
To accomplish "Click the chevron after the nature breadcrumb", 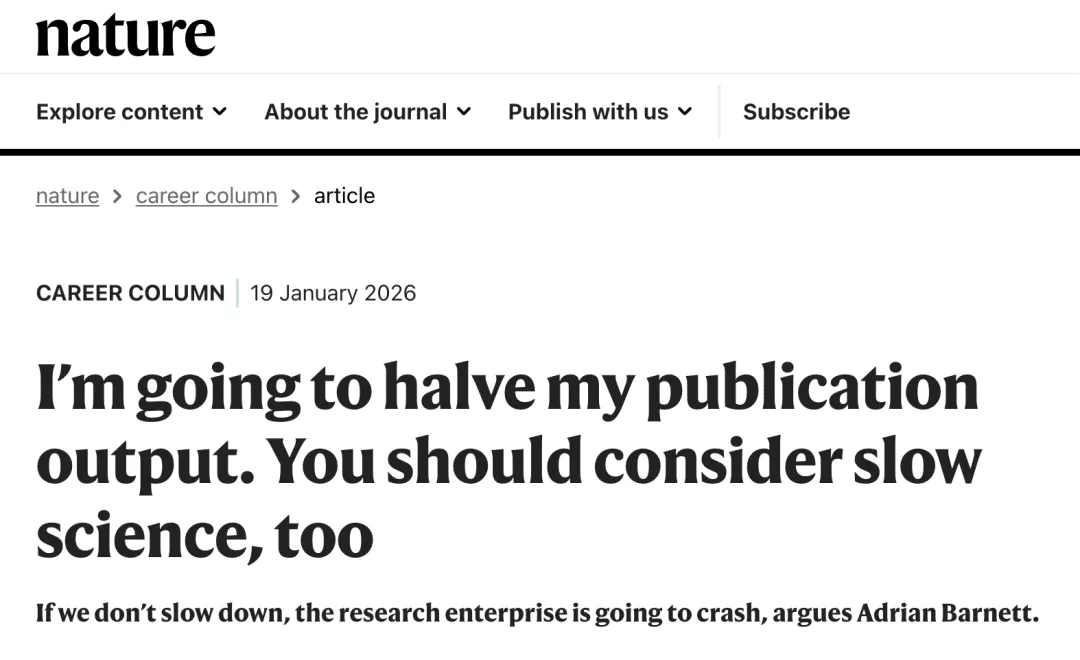I will click(x=117, y=196).
